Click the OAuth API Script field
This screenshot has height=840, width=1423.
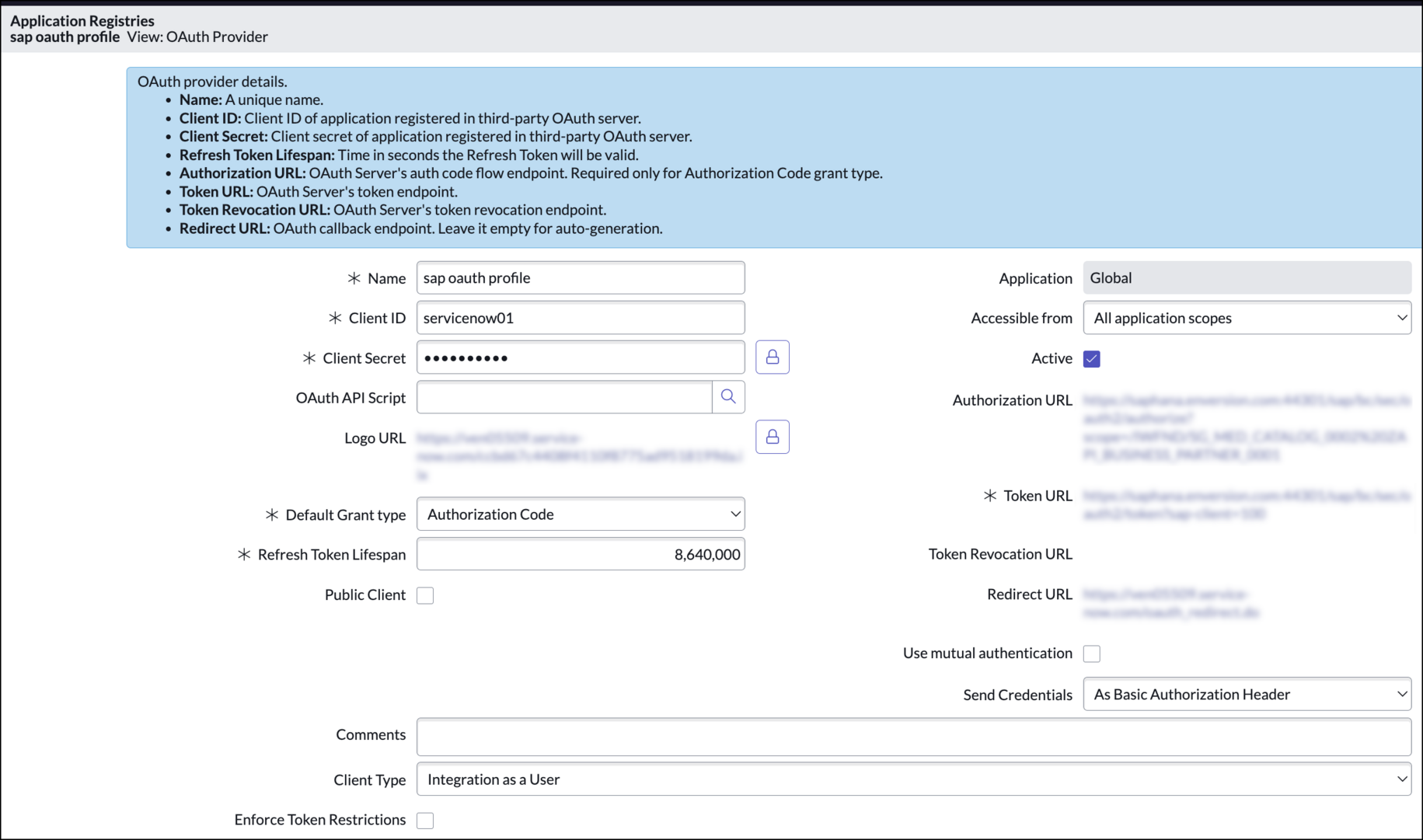564,397
